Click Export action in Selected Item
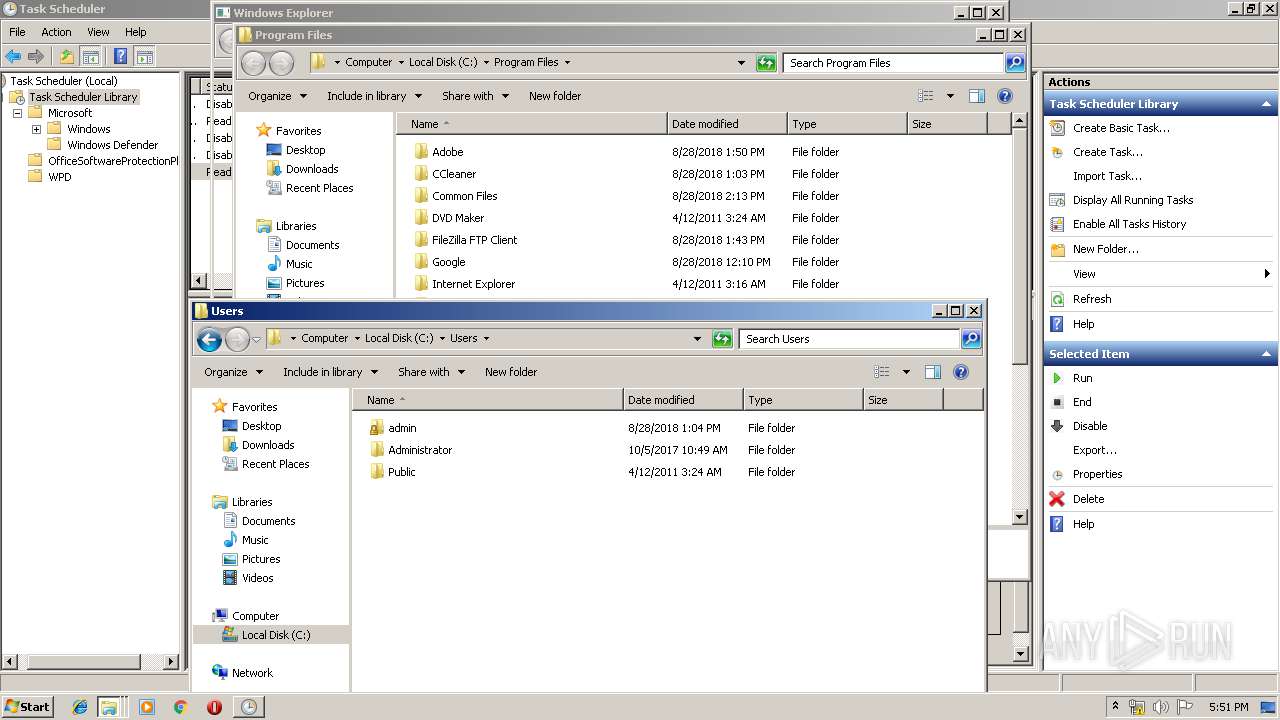 1094,450
